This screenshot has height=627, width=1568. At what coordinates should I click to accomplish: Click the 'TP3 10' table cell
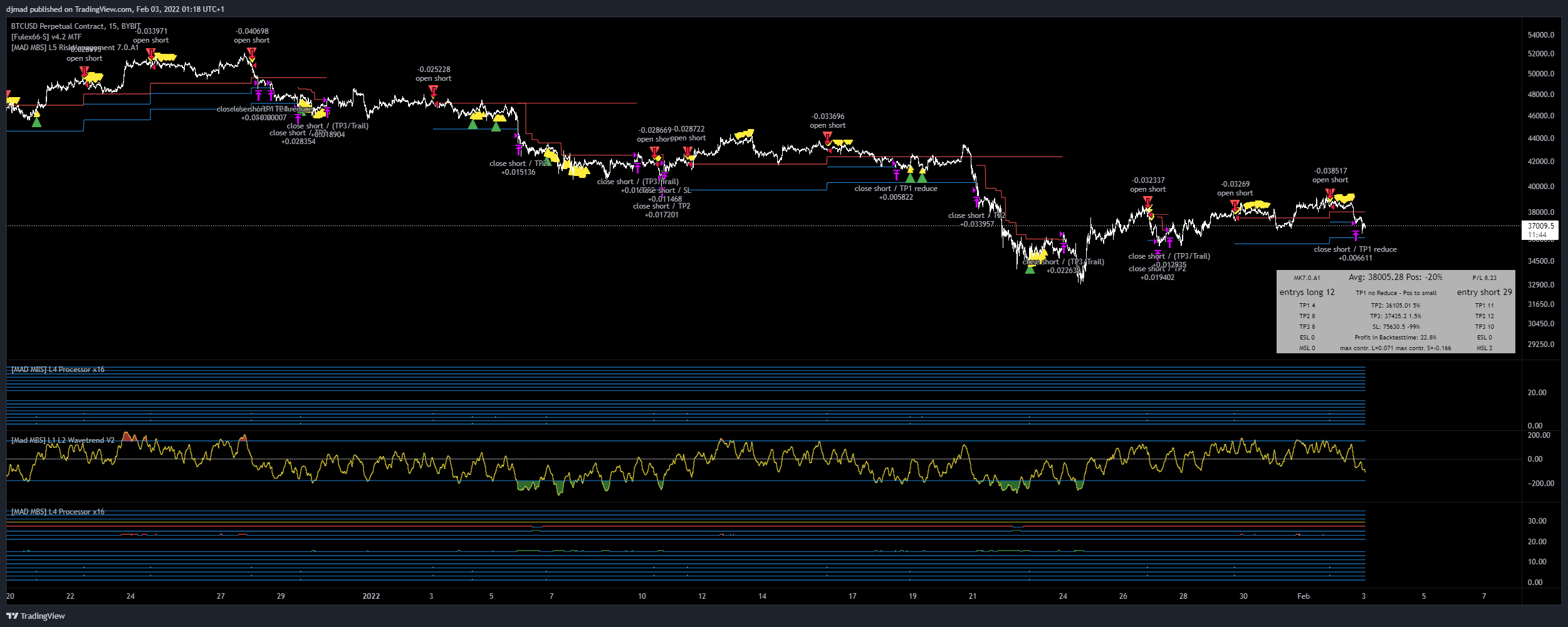[x=1485, y=327]
